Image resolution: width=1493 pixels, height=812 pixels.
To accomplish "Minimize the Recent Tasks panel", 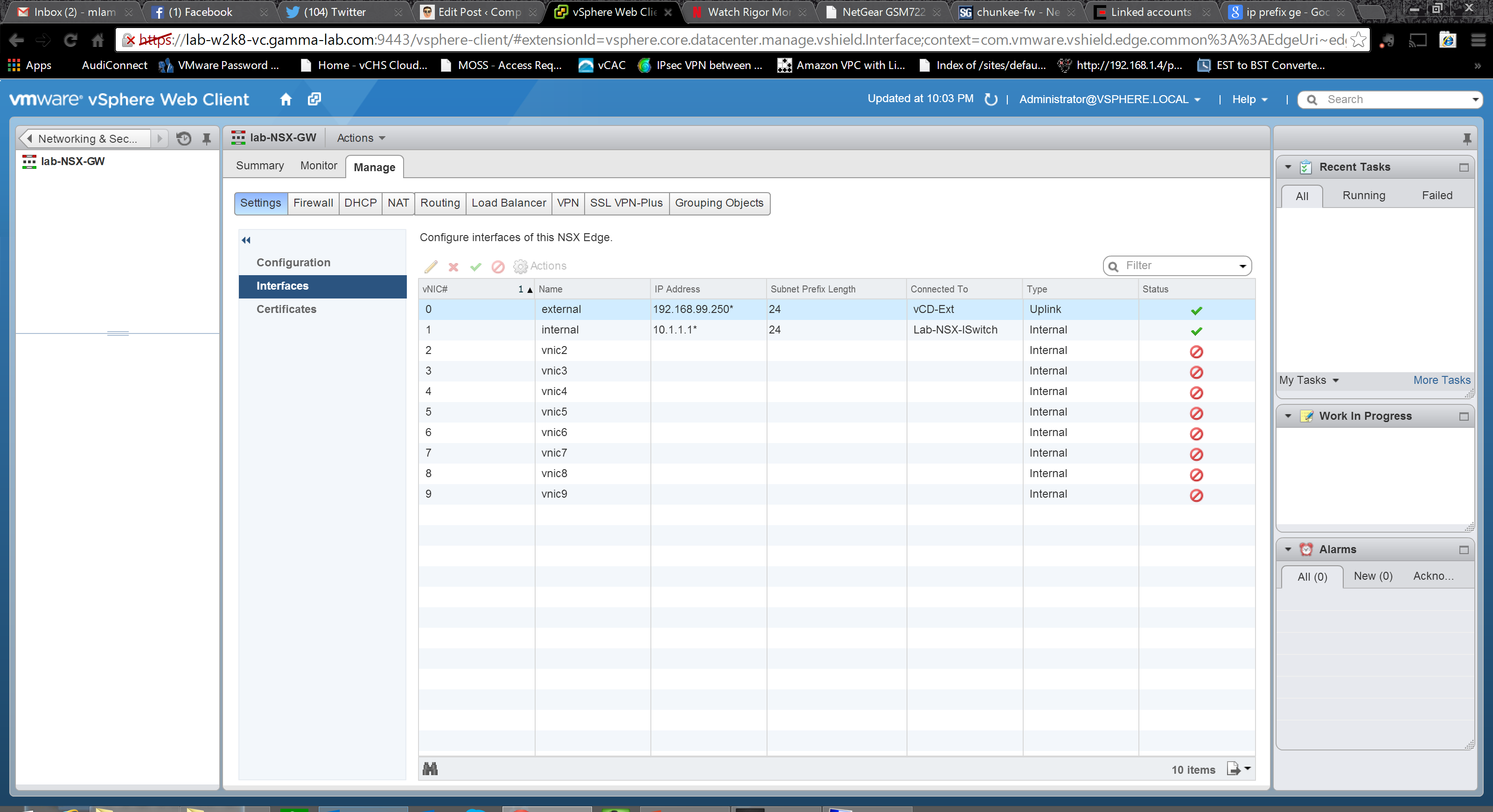I will (1464, 167).
